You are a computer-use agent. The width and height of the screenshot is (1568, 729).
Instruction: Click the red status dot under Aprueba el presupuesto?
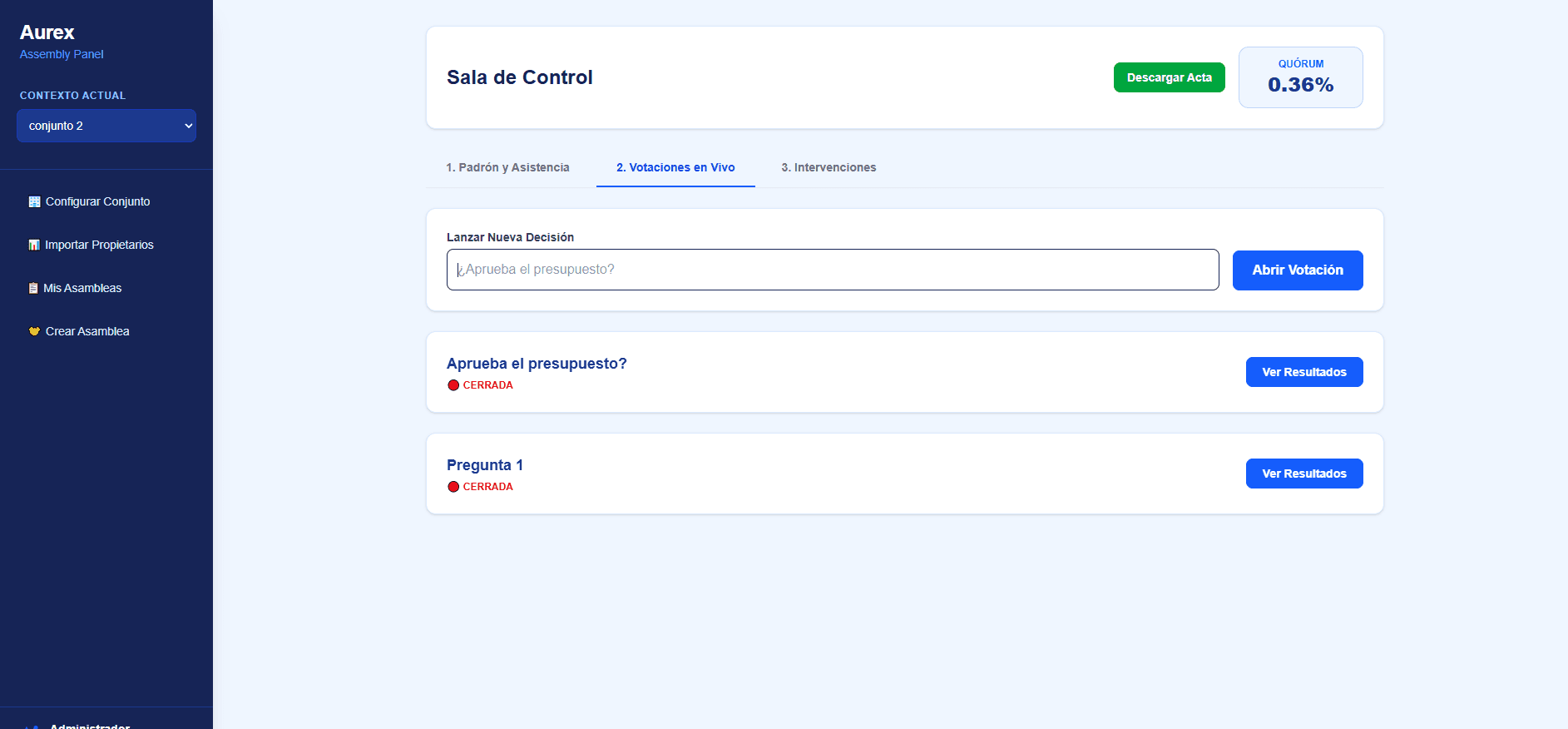tap(453, 385)
